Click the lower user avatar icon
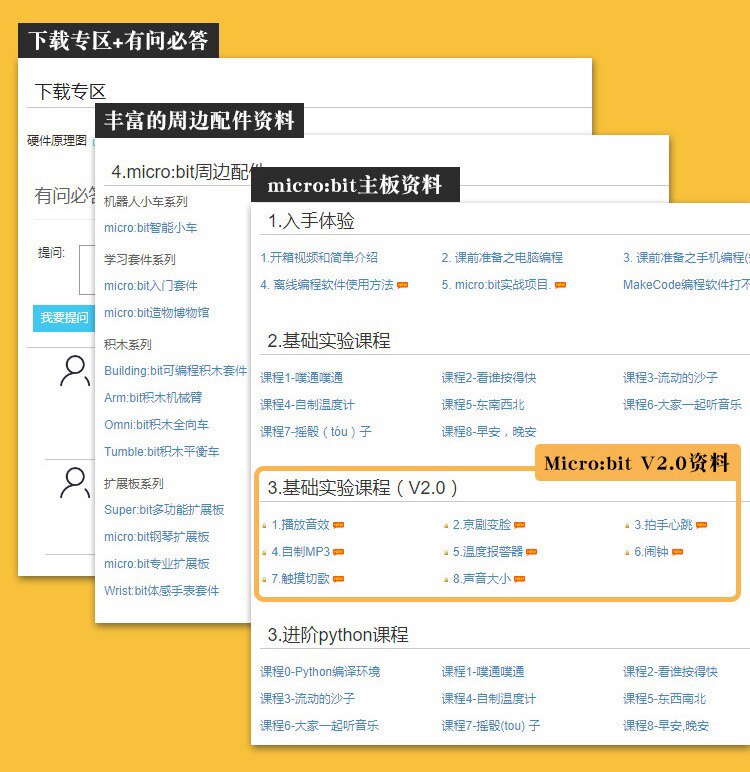This screenshot has width=750, height=772. pos(75,482)
